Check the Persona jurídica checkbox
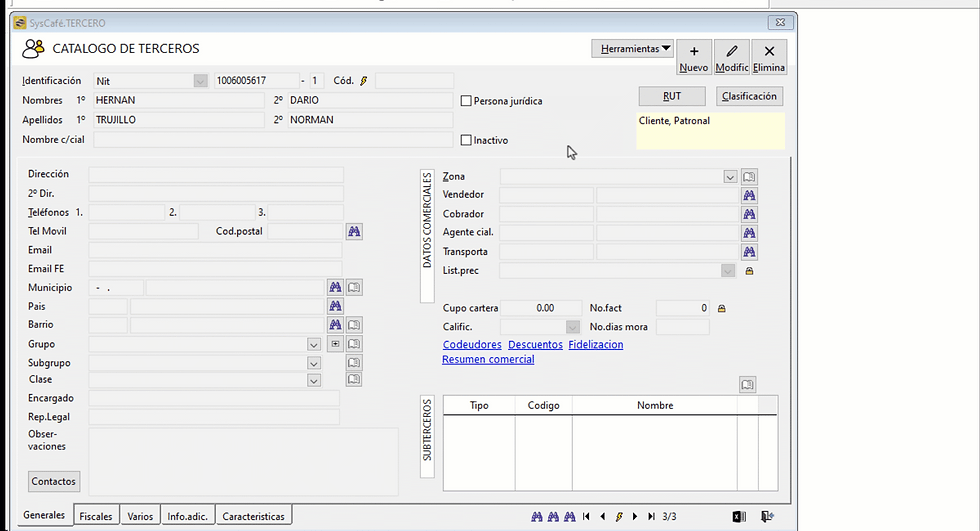 pyautogui.click(x=466, y=101)
